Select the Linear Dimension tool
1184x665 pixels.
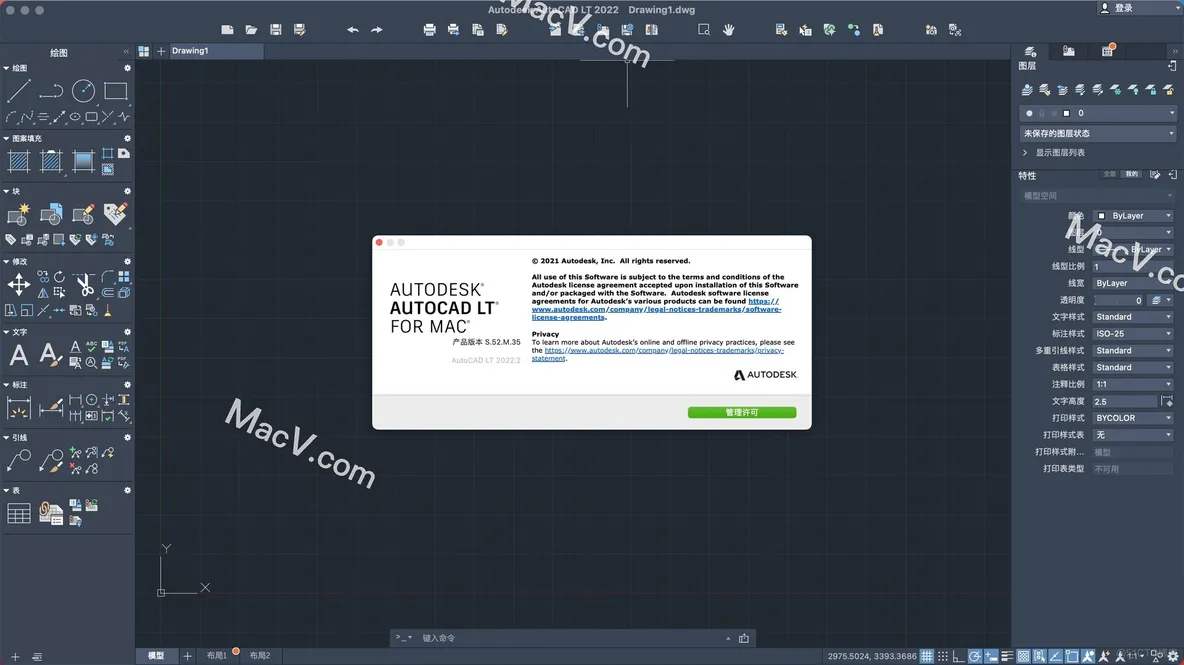coord(18,408)
